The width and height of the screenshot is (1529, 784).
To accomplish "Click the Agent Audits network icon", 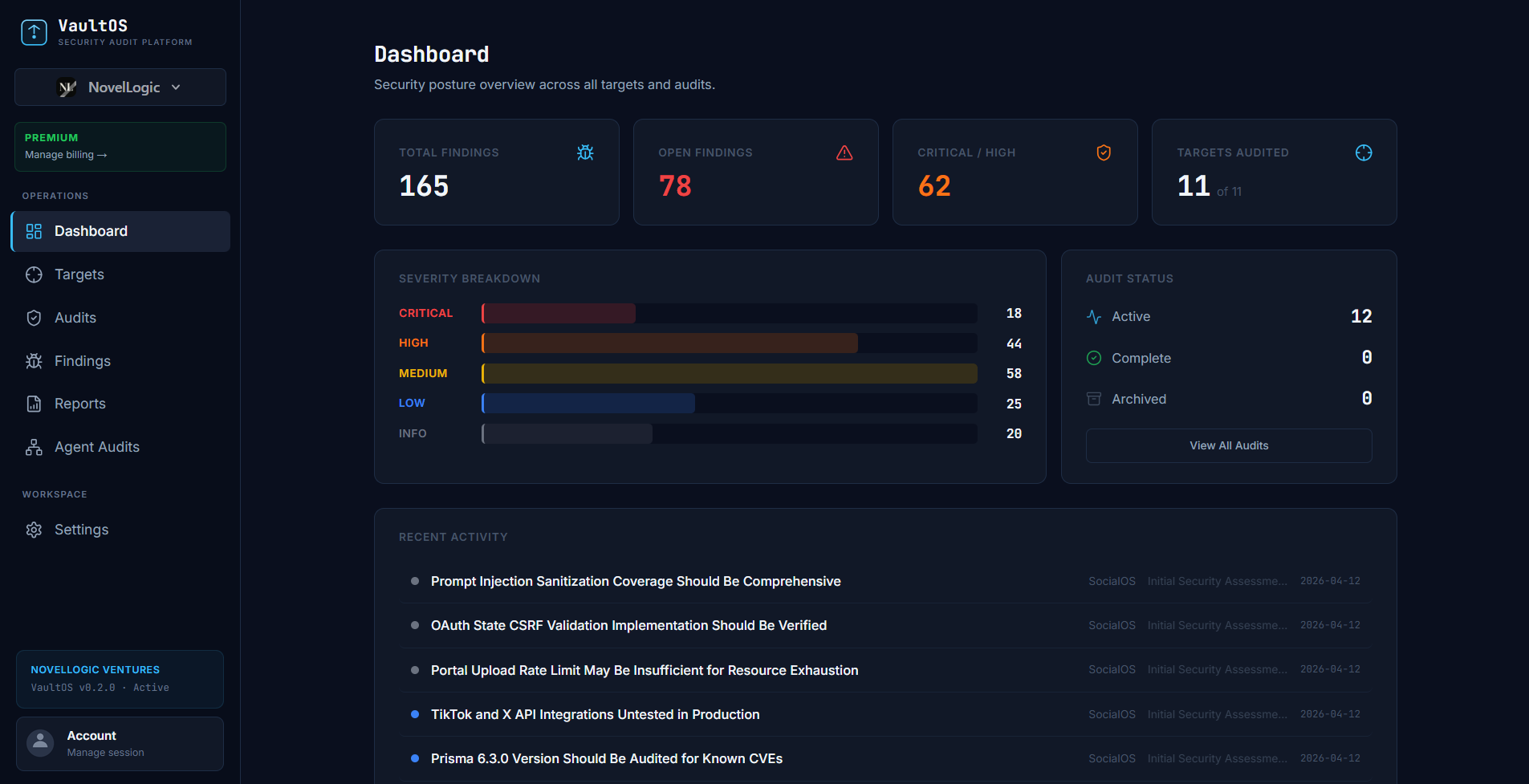I will click(x=34, y=447).
